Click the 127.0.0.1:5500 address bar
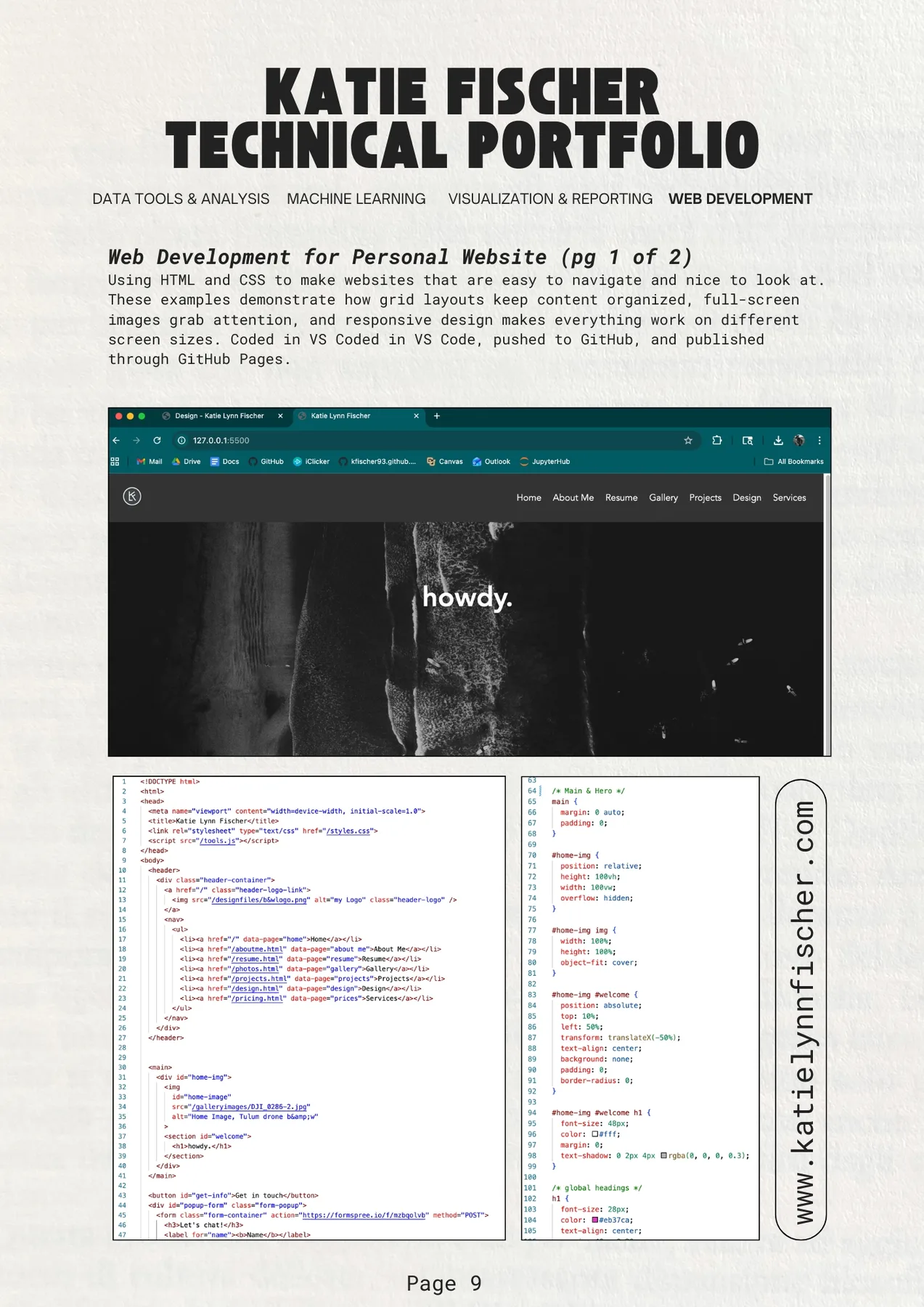 [436, 440]
